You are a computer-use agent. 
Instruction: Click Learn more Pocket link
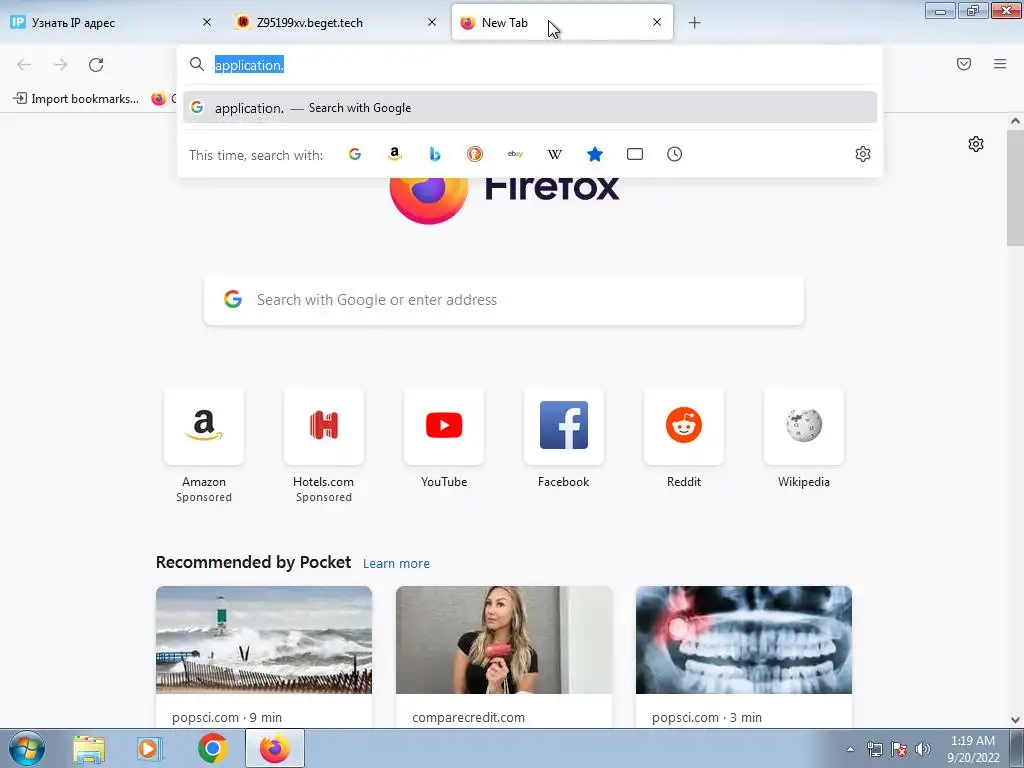click(396, 564)
